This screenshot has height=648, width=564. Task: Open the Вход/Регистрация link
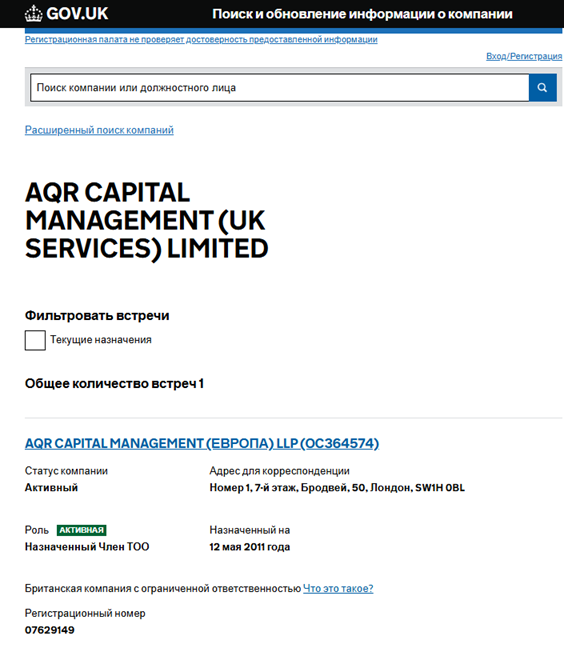(x=524, y=56)
